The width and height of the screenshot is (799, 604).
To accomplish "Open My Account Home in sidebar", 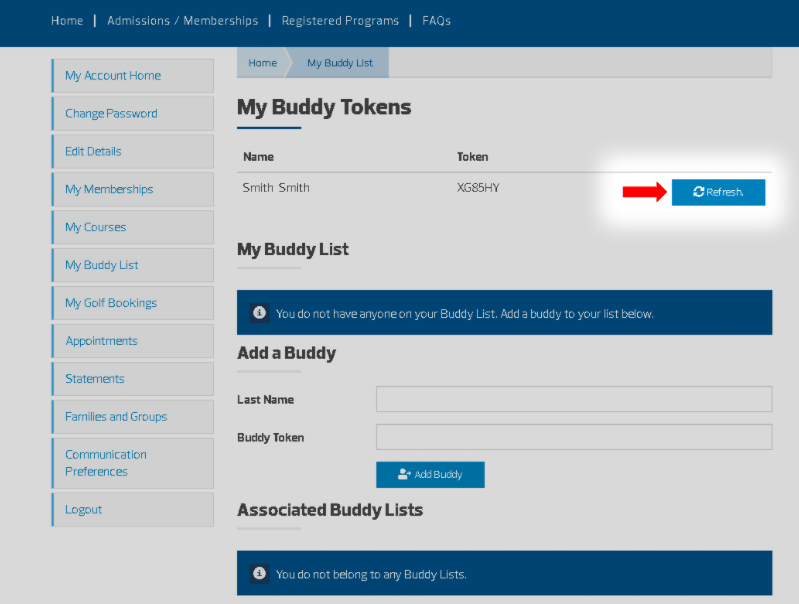I will pos(113,76).
